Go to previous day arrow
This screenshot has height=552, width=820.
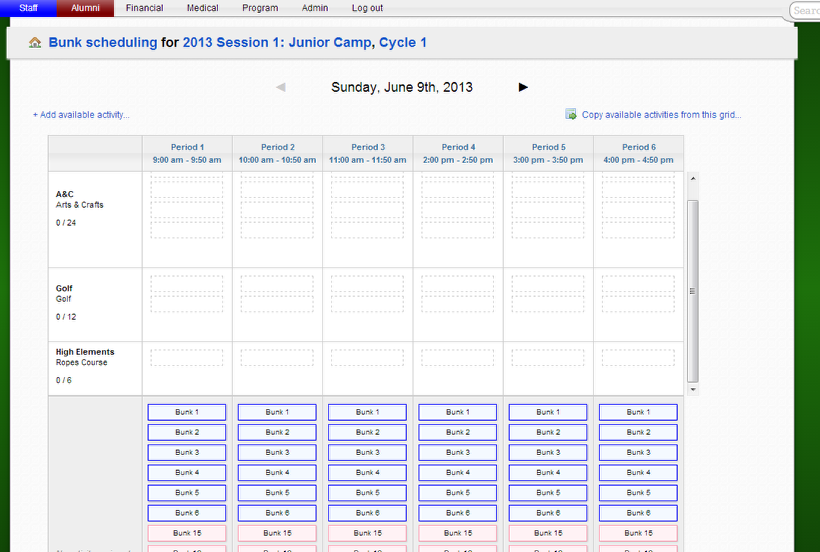(281, 87)
